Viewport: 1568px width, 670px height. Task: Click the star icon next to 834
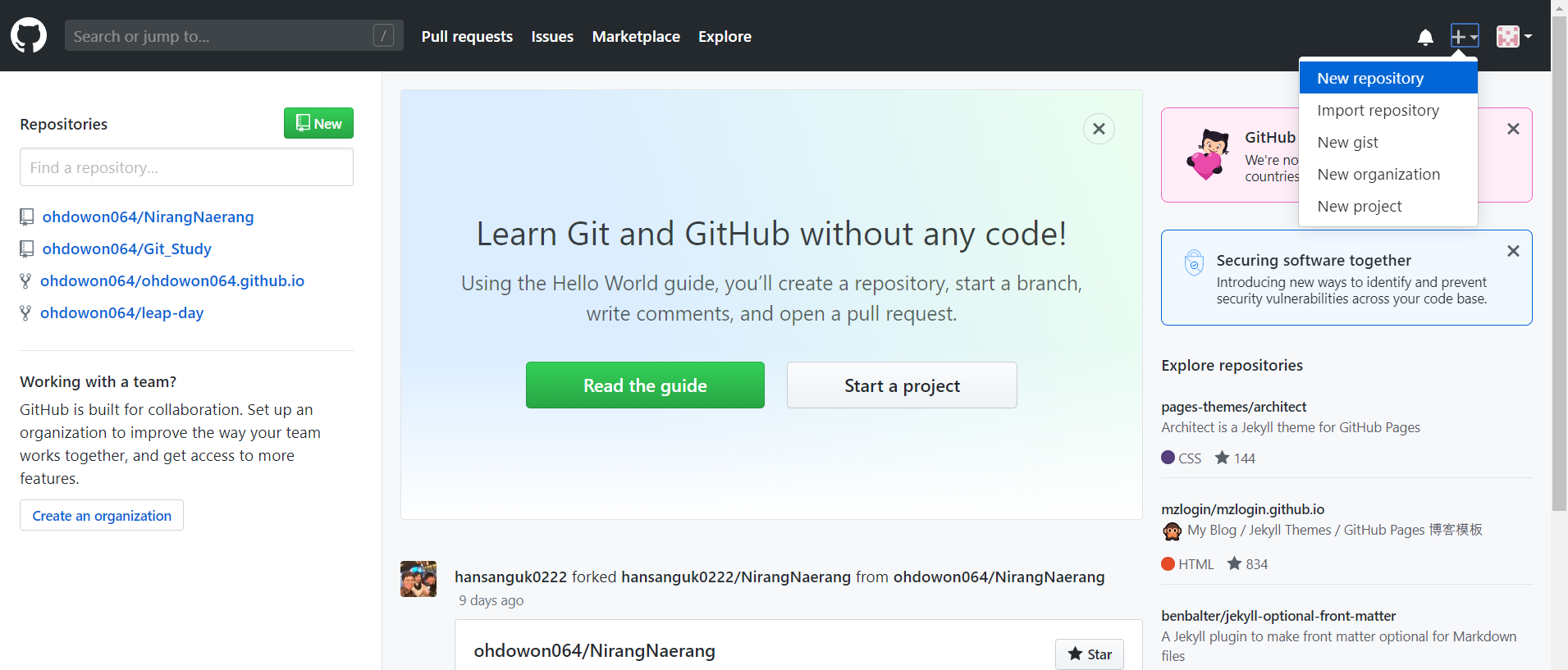[1234, 563]
